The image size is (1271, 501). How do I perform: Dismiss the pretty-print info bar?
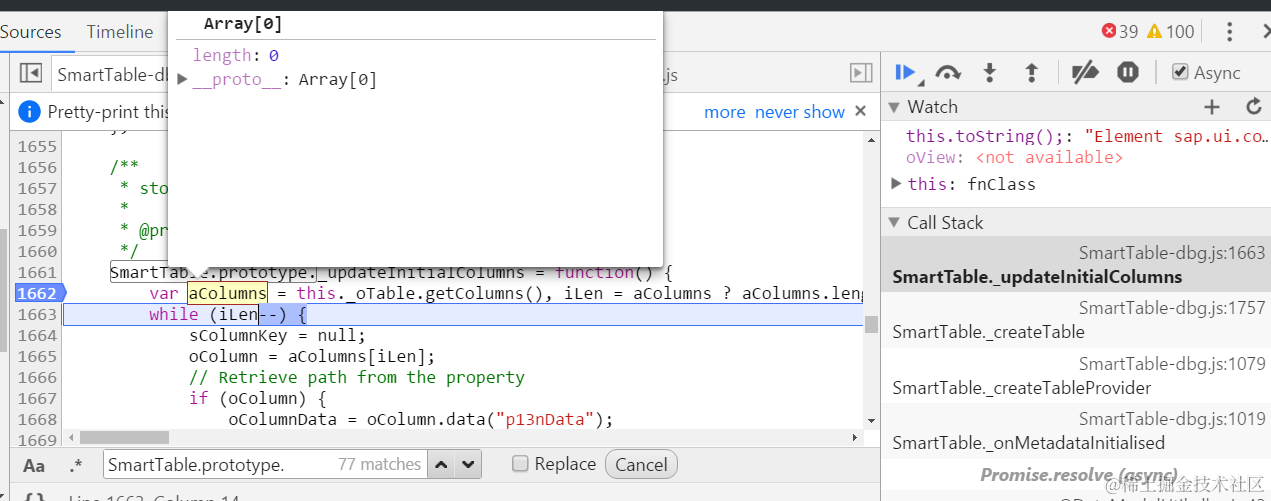[x=861, y=111]
